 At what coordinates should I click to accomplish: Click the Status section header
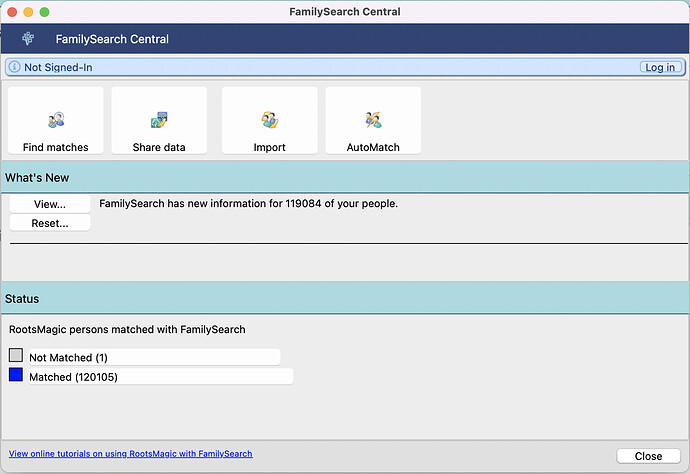(345, 298)
